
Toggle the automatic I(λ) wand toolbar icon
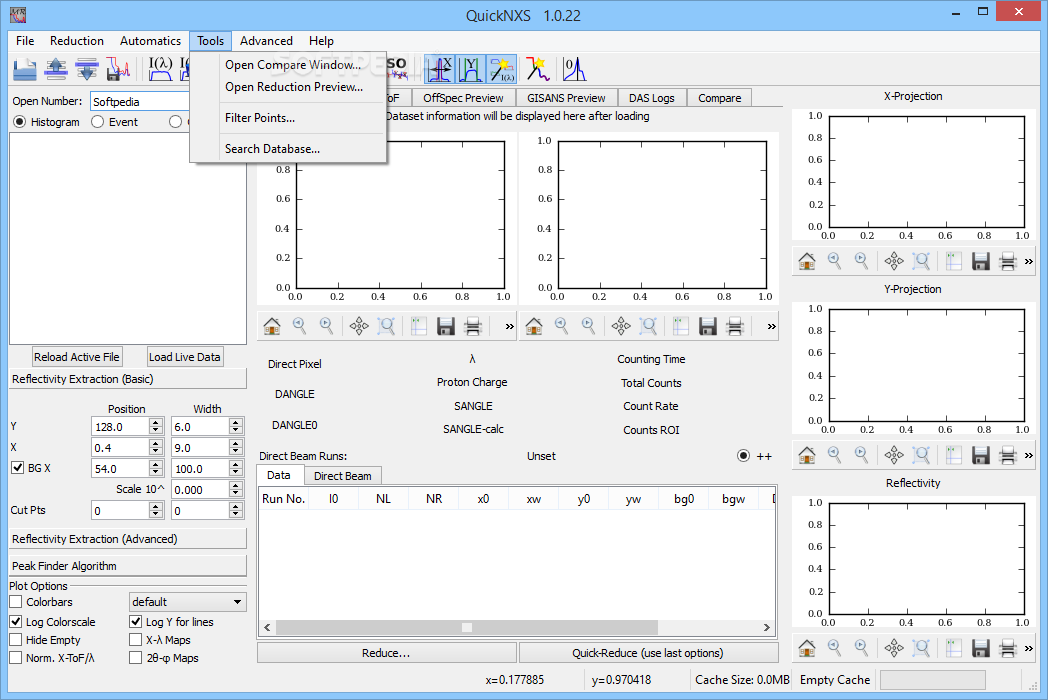click(501, 70)
